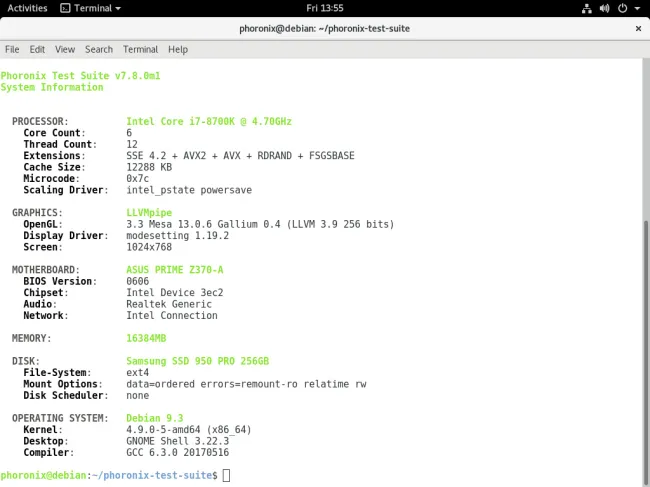Click the 12288 KB cache size
Screen dimensions: 650x487
(x=149, y=167)
